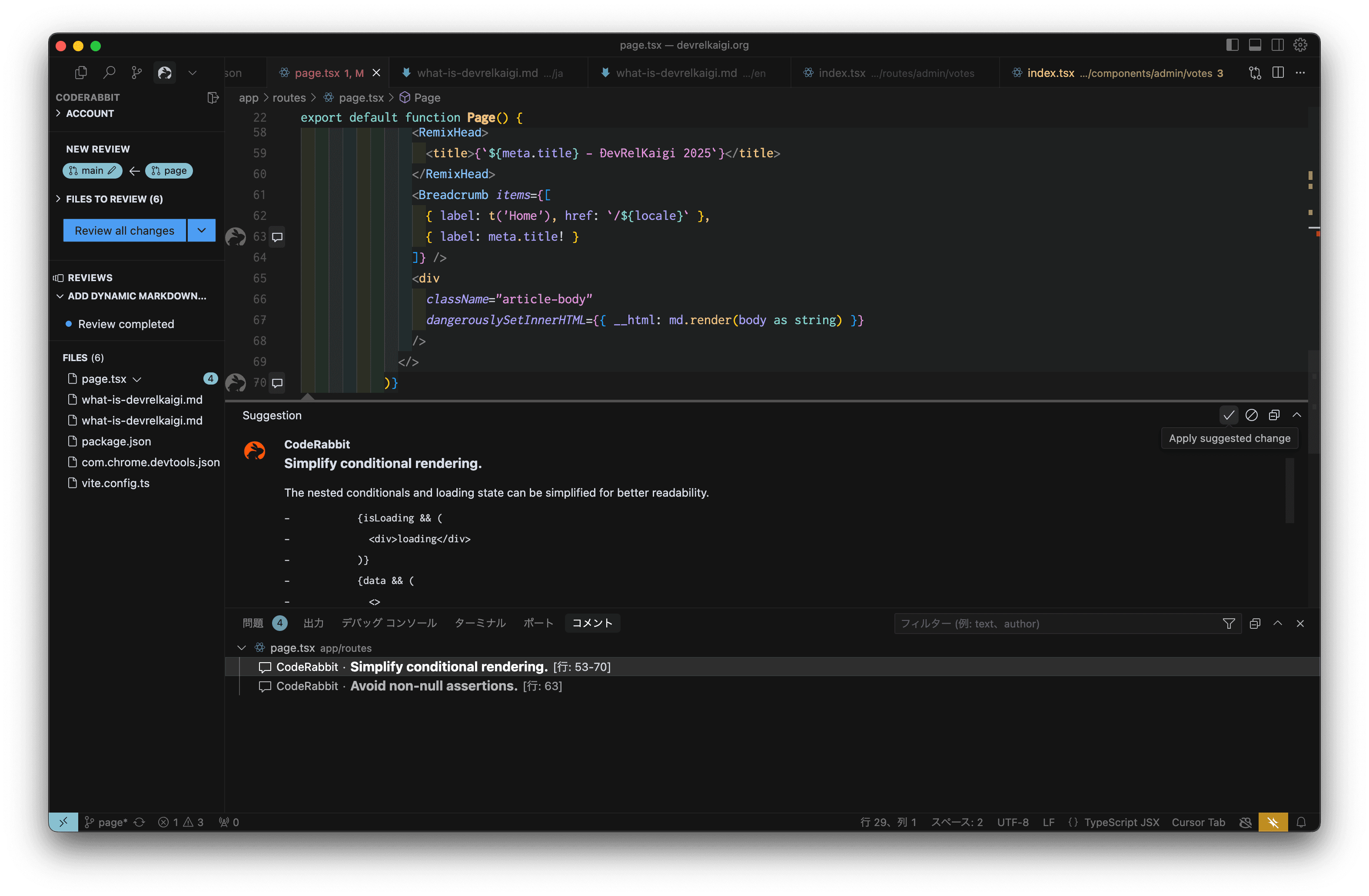
Task: Open the Source Control view icon
Action: click(136, 73)
